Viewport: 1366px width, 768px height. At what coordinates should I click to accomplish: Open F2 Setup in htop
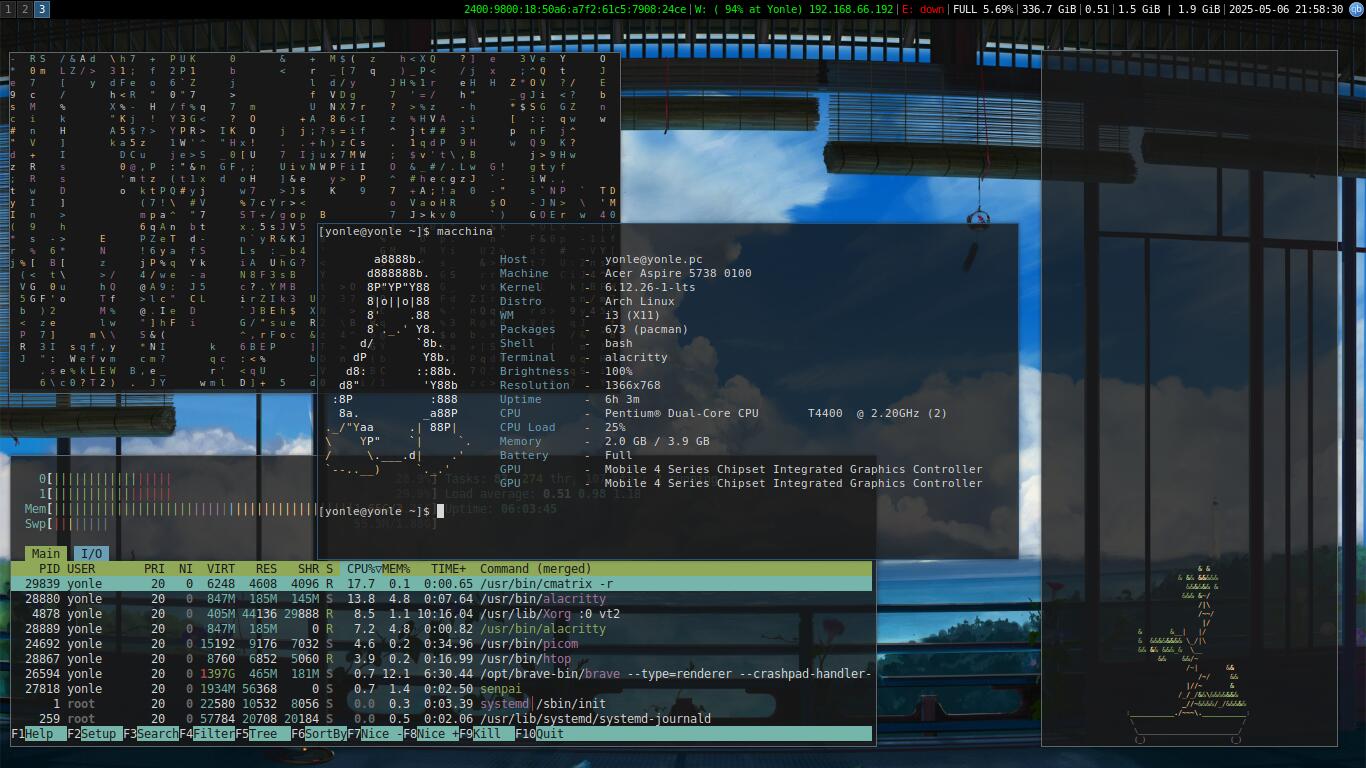(x=95, y=734)
